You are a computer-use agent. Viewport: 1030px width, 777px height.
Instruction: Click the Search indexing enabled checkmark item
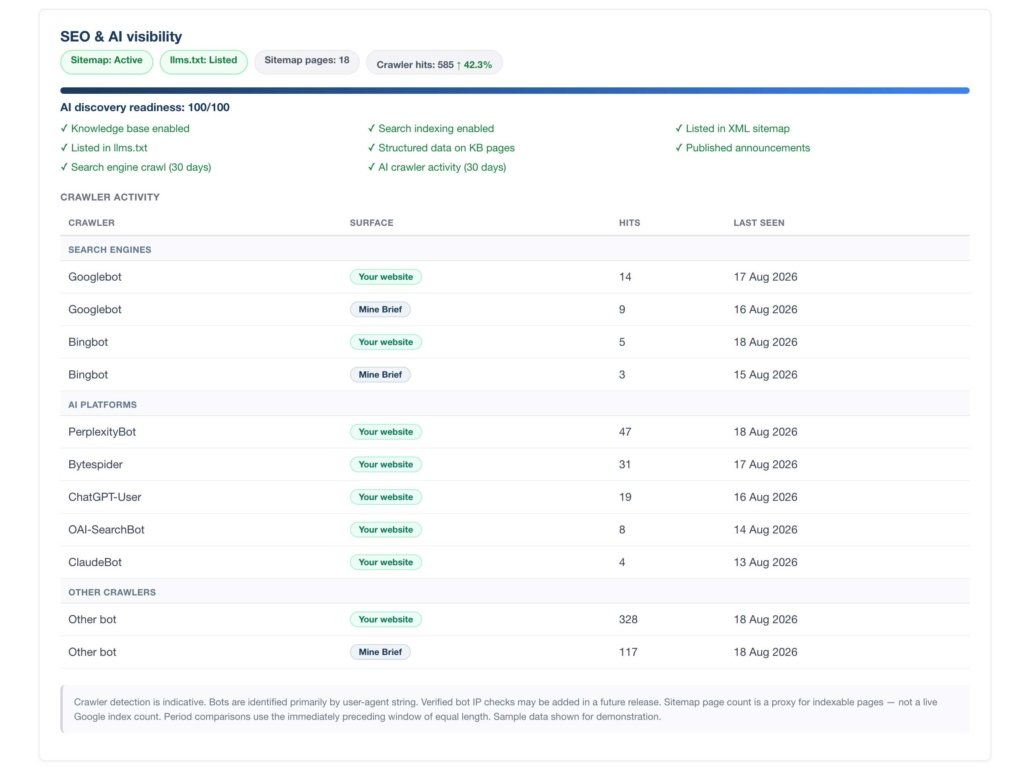pos(431,129)
